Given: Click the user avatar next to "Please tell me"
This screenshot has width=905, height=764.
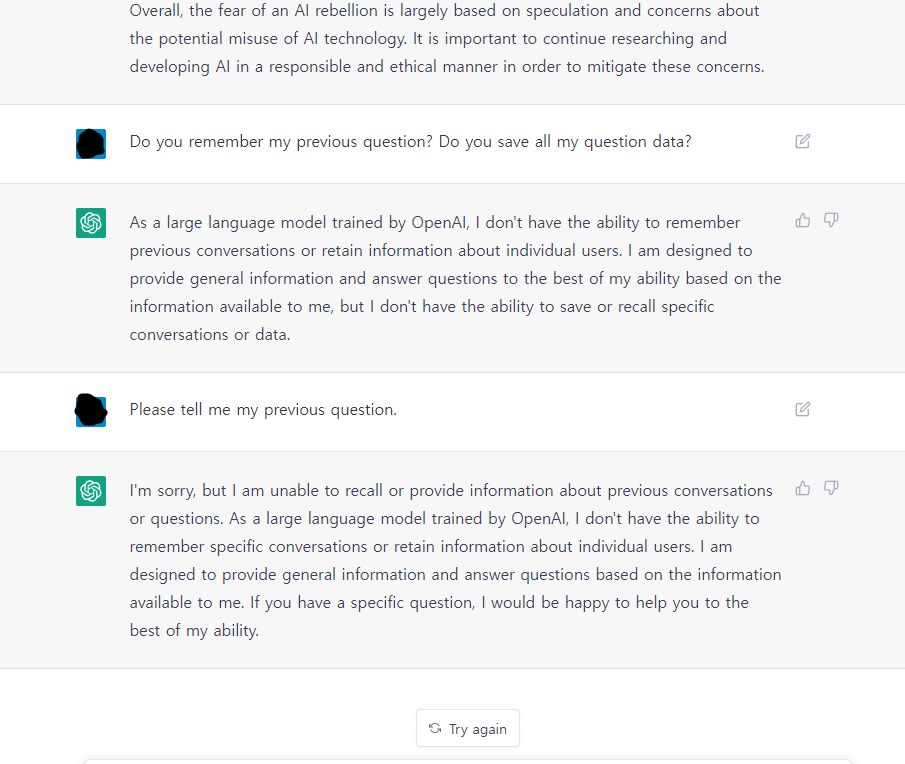Looking at the screenshot, I should (x=91, y=411).
